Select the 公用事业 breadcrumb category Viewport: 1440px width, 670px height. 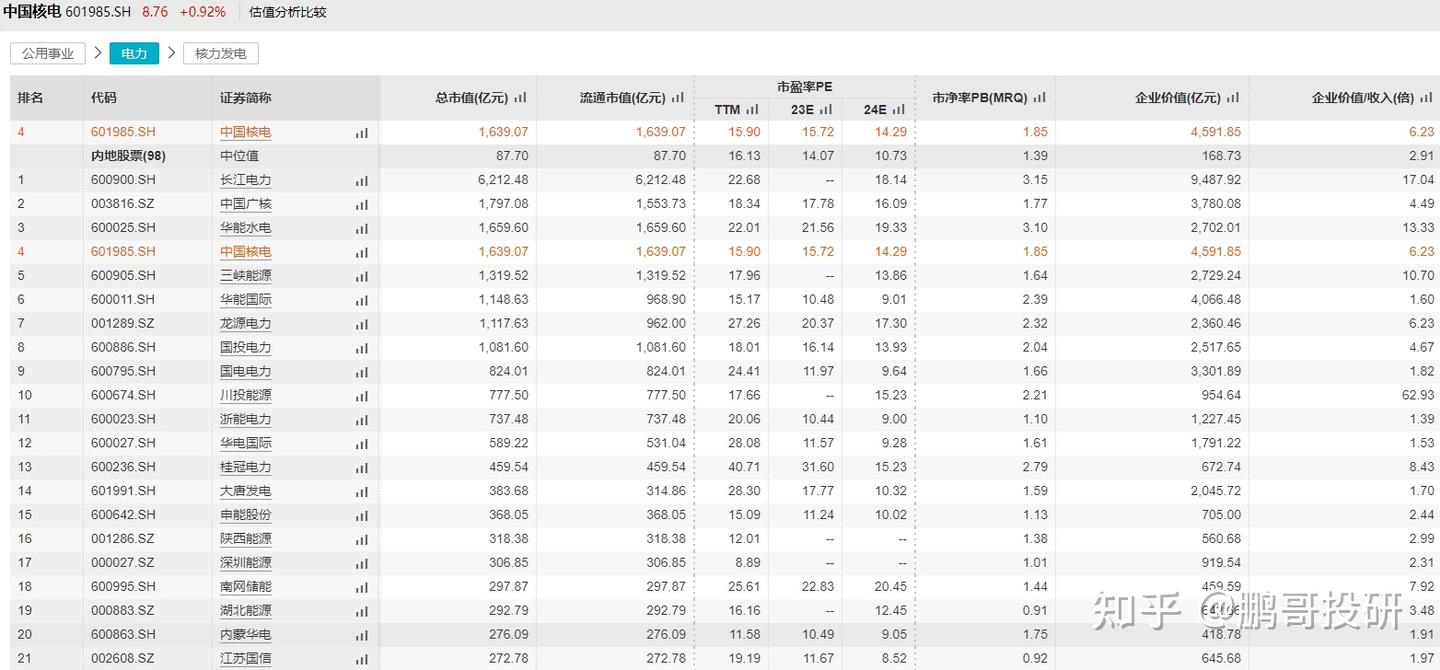pos(48,53)
